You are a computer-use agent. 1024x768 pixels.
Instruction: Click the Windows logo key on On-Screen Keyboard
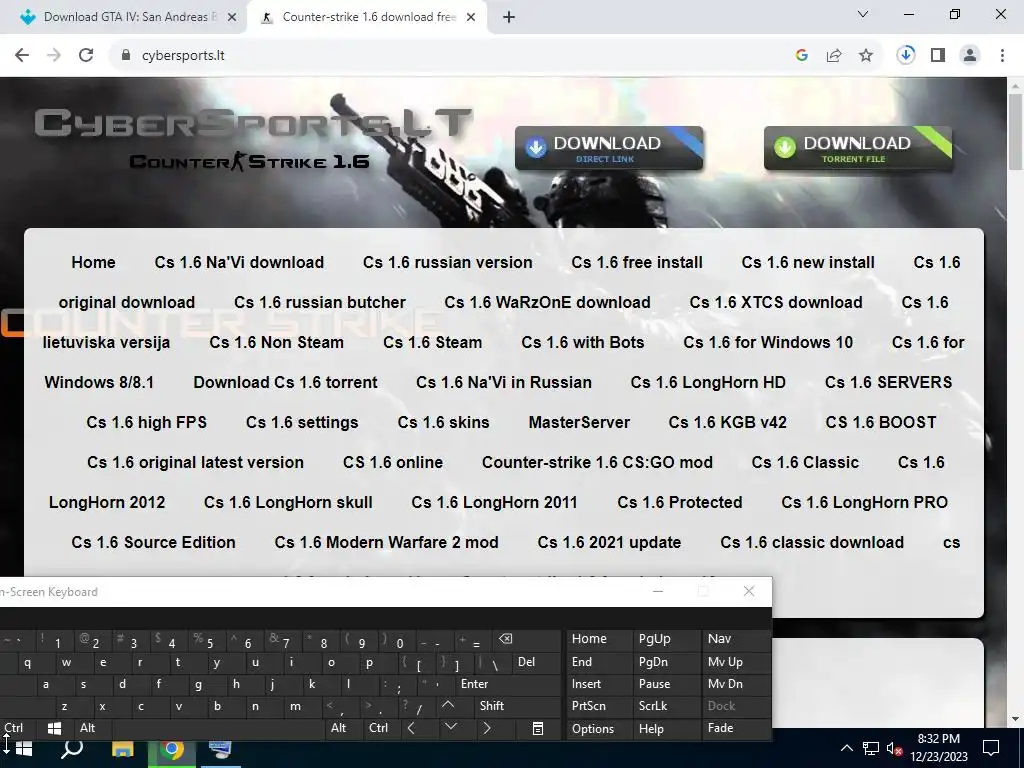55,728
